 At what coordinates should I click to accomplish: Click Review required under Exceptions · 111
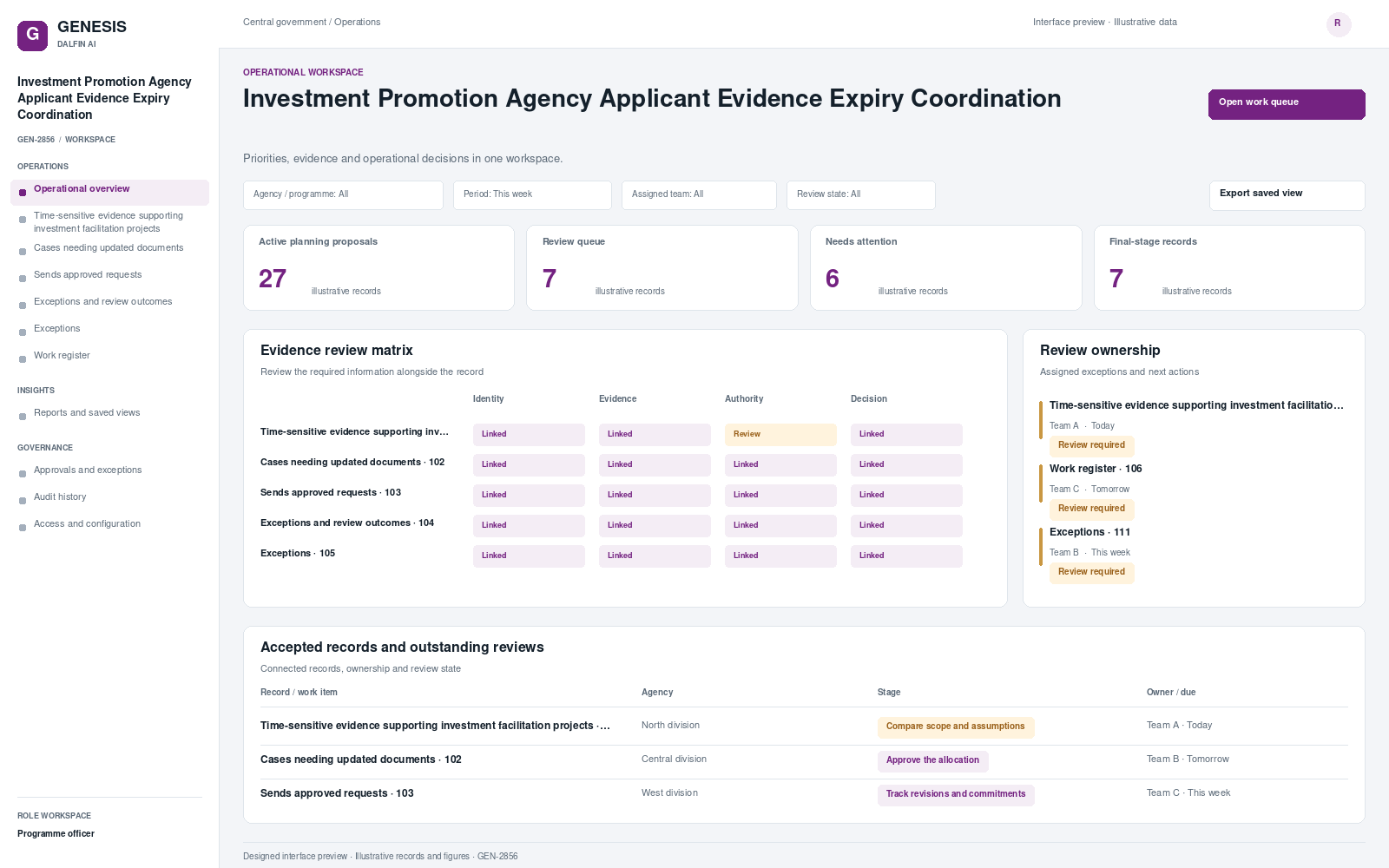pos(1091,573)
